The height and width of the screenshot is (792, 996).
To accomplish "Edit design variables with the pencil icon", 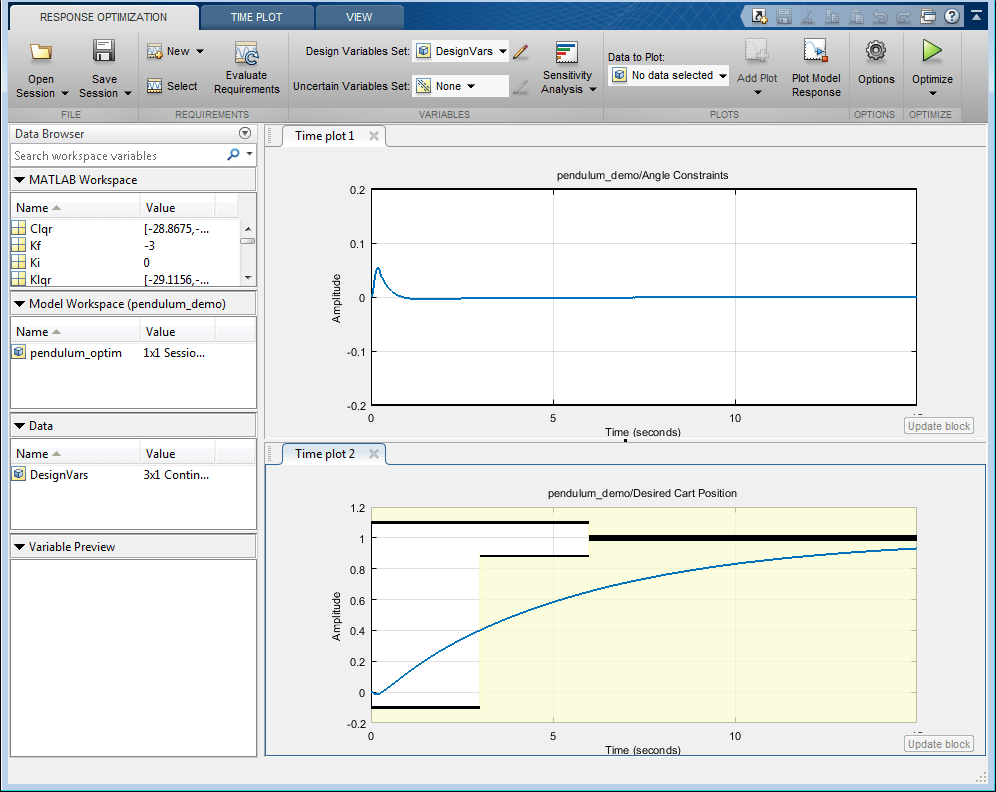I will pyautogui.click(x=520, y=52).
